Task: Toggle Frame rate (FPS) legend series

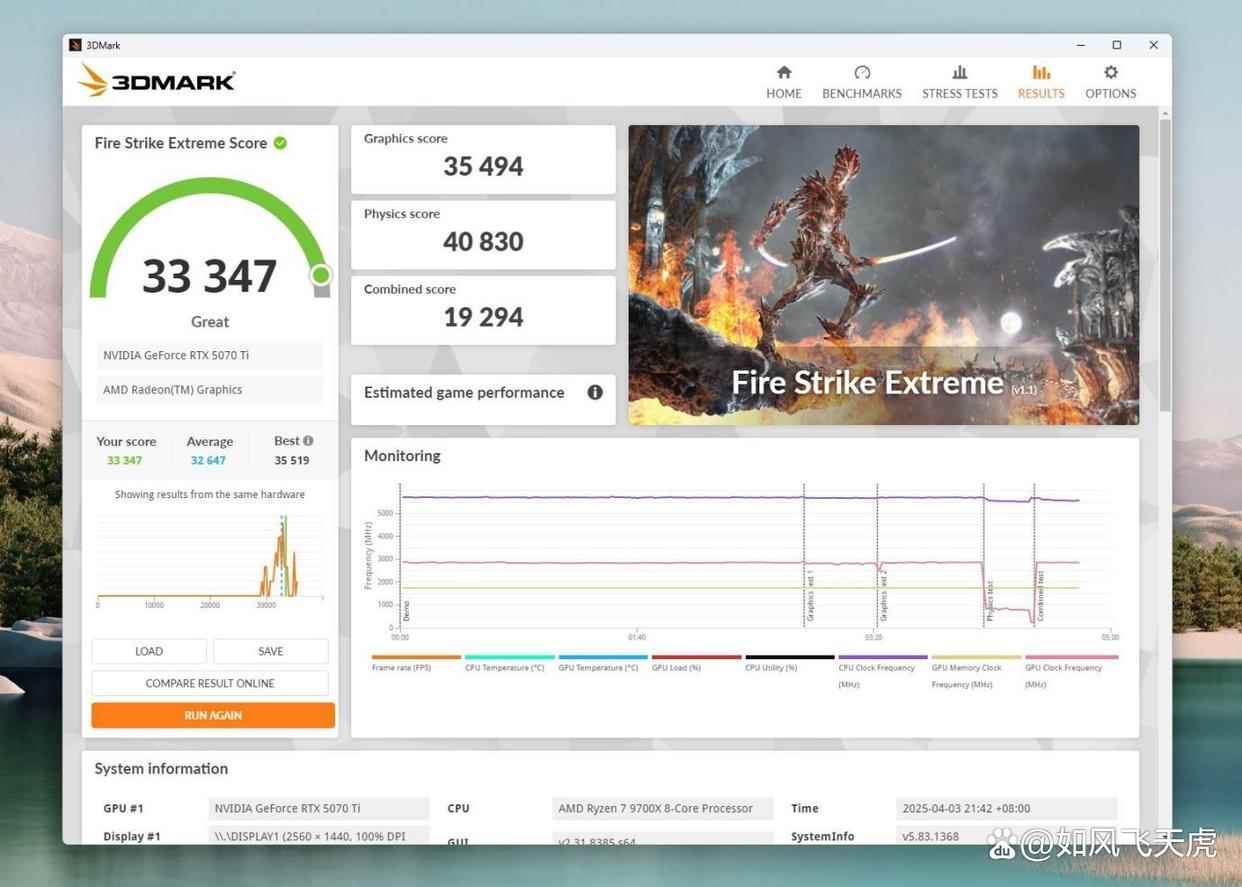Action: click(x=402, y=667)
